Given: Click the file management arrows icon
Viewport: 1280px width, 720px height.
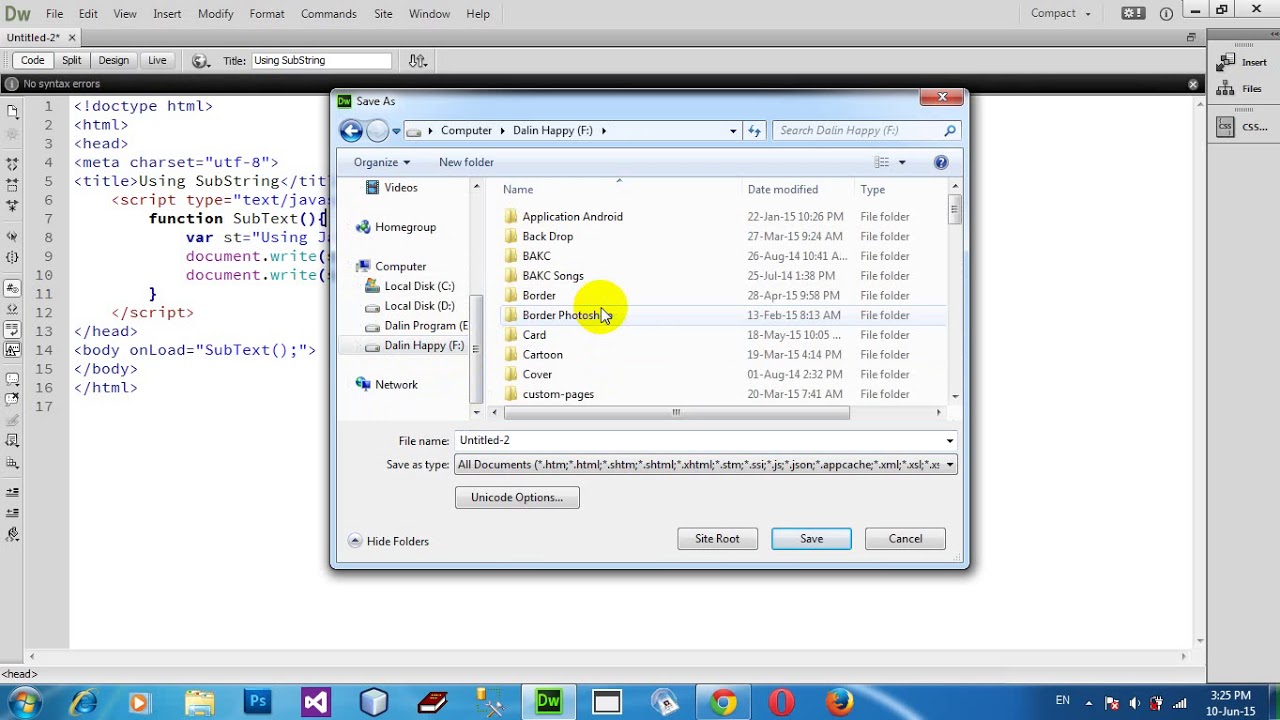Looking at the screenshot, I should (418, 61).
